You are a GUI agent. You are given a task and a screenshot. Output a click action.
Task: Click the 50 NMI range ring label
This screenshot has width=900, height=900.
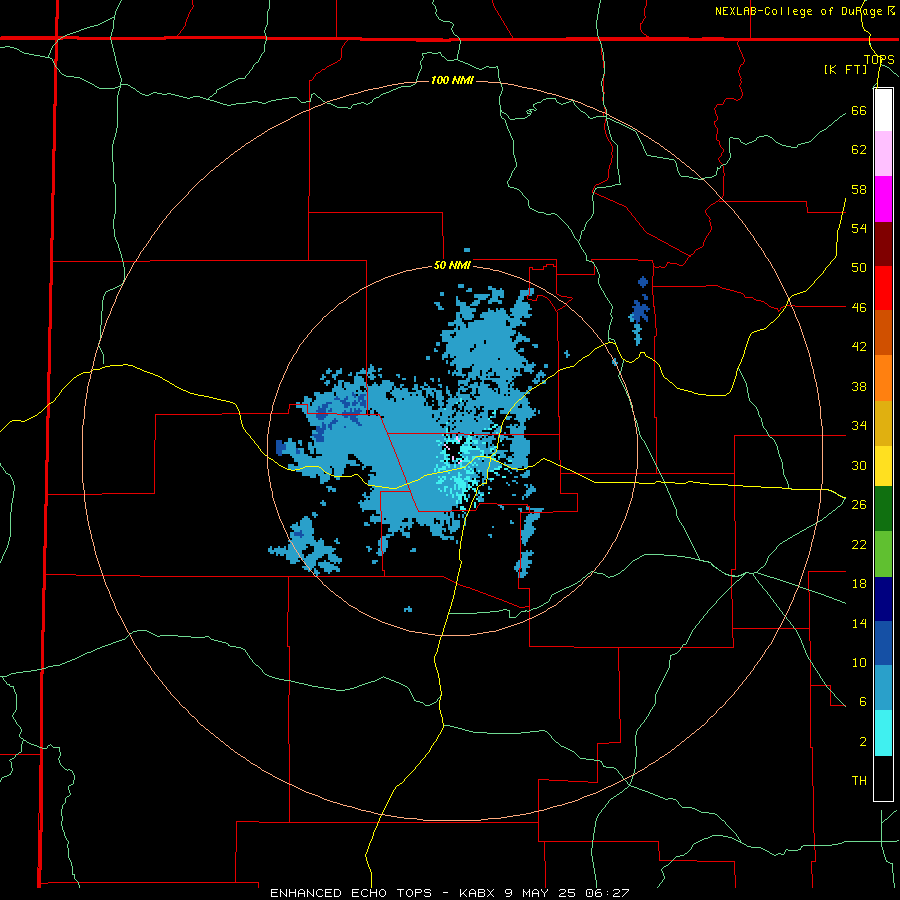tap(452, 265)
